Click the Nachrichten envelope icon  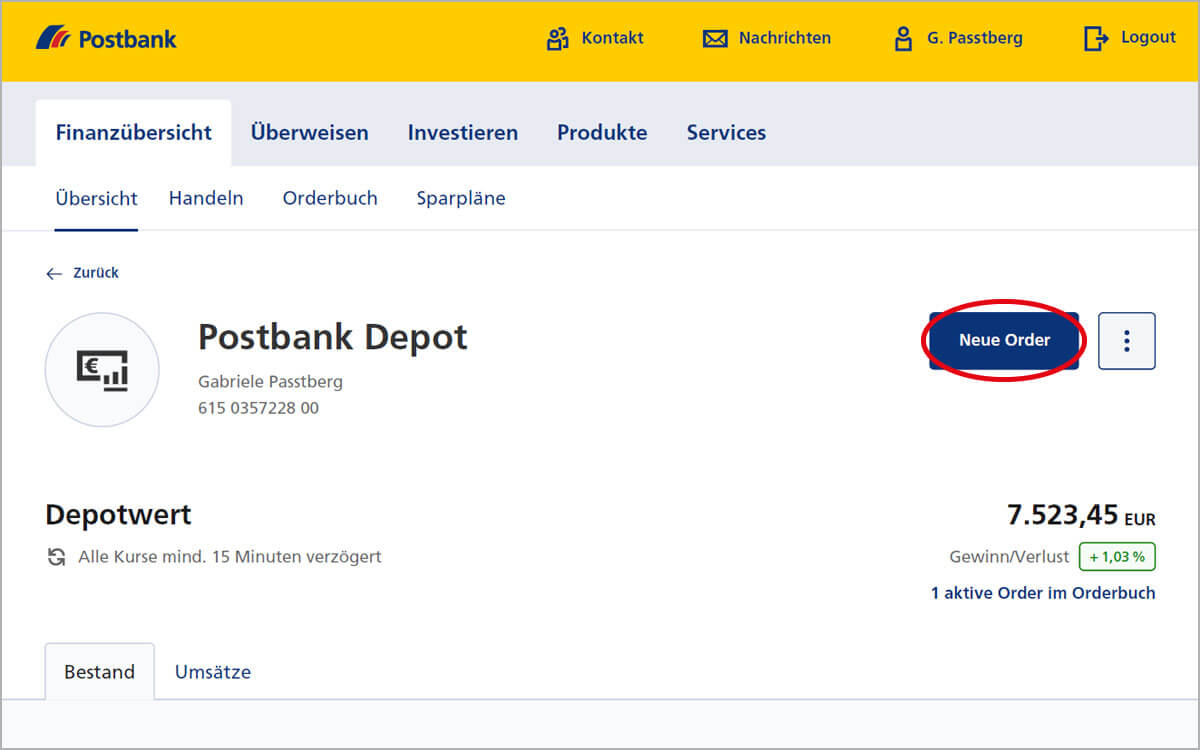click(x=715, y=39)
